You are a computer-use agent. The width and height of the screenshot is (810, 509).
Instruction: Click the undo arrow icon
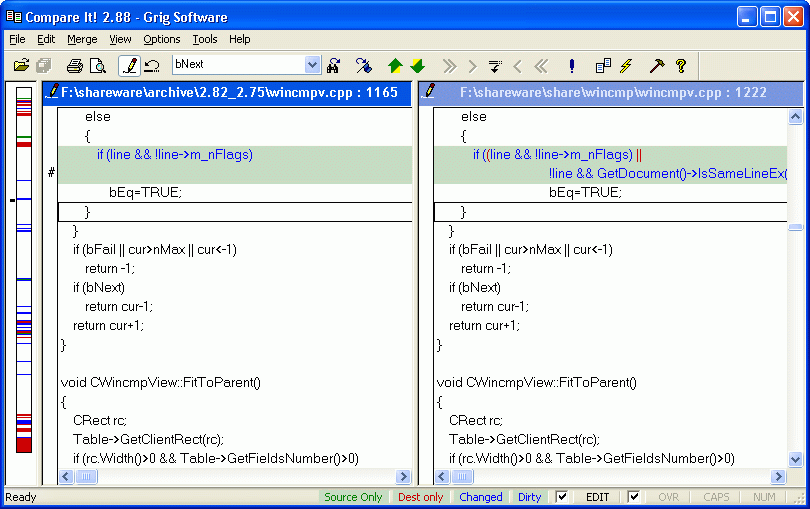pos(151,66)
